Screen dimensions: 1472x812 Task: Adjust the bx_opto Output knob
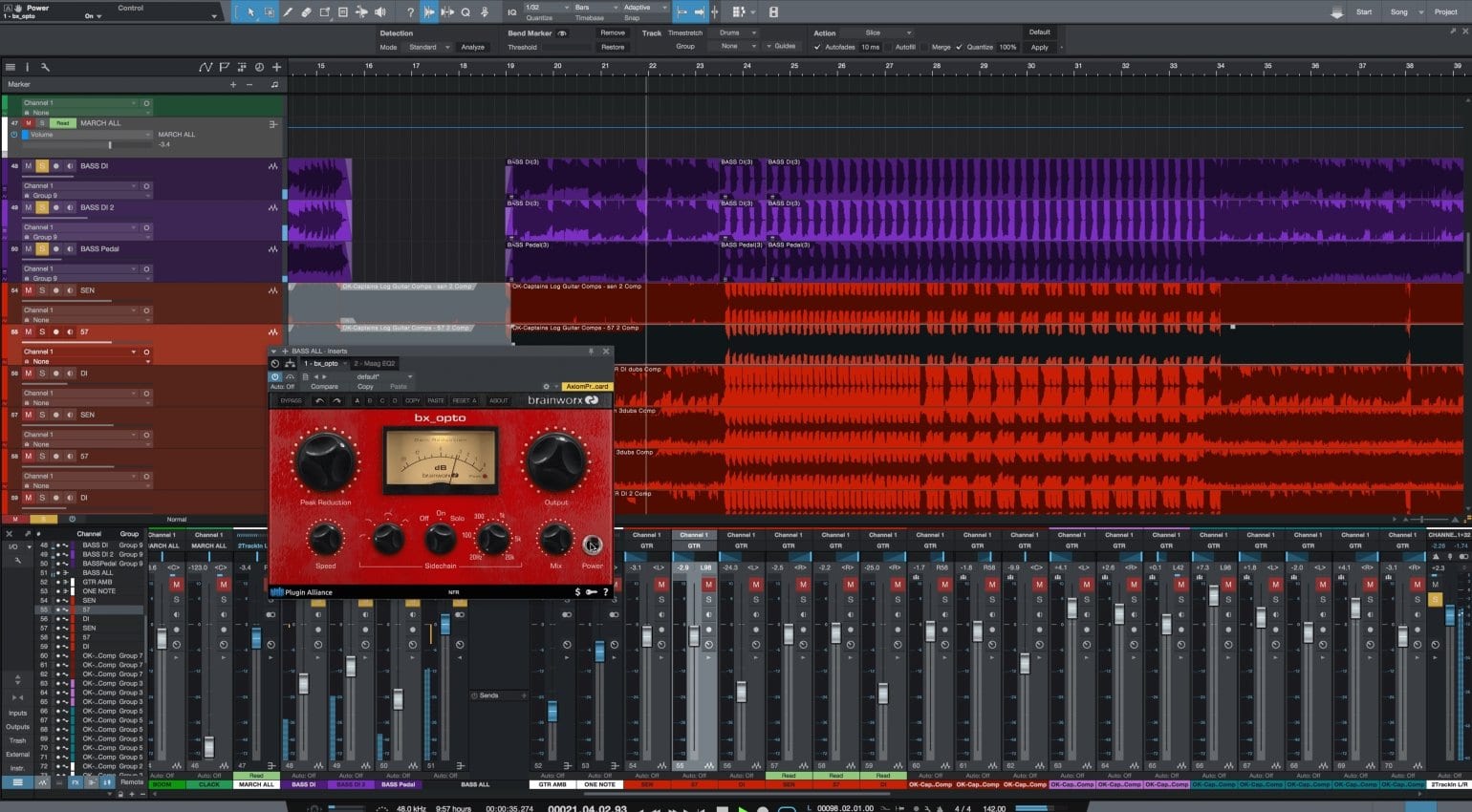click(555, 460)
